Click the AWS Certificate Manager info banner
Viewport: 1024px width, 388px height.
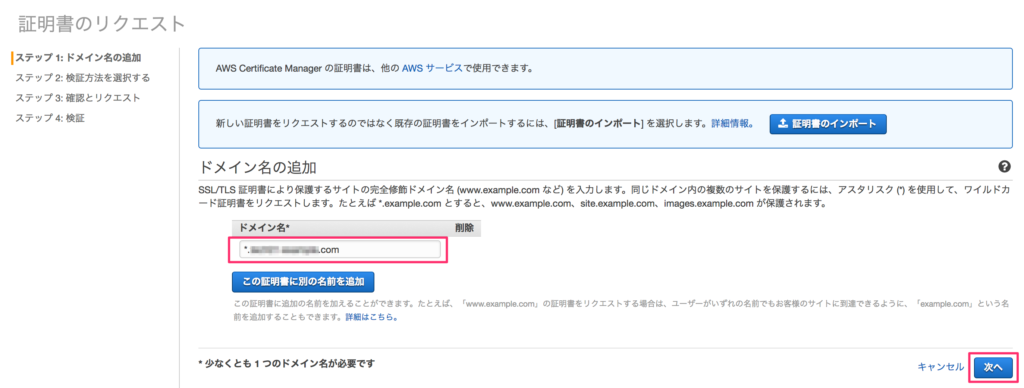coord(605,67)
